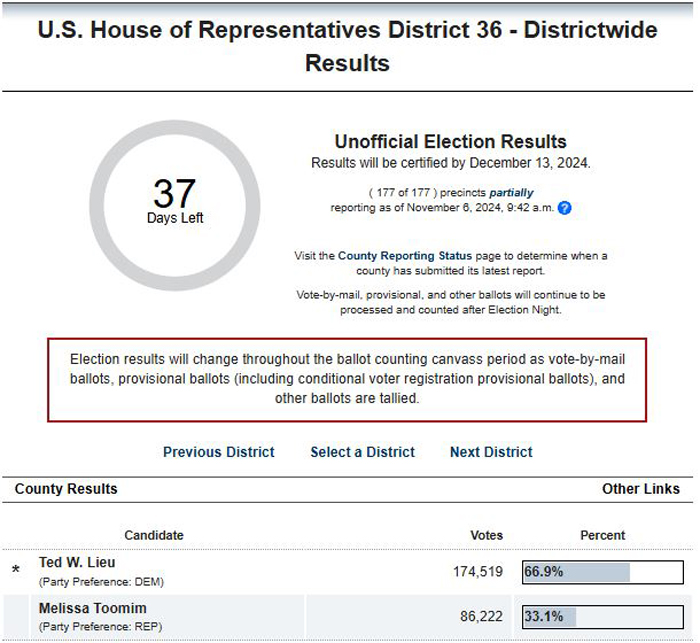Image resolution: width=700 pixels, height=643 pixels.
Task: Click the Candidate column header
Action: point(154,535)
